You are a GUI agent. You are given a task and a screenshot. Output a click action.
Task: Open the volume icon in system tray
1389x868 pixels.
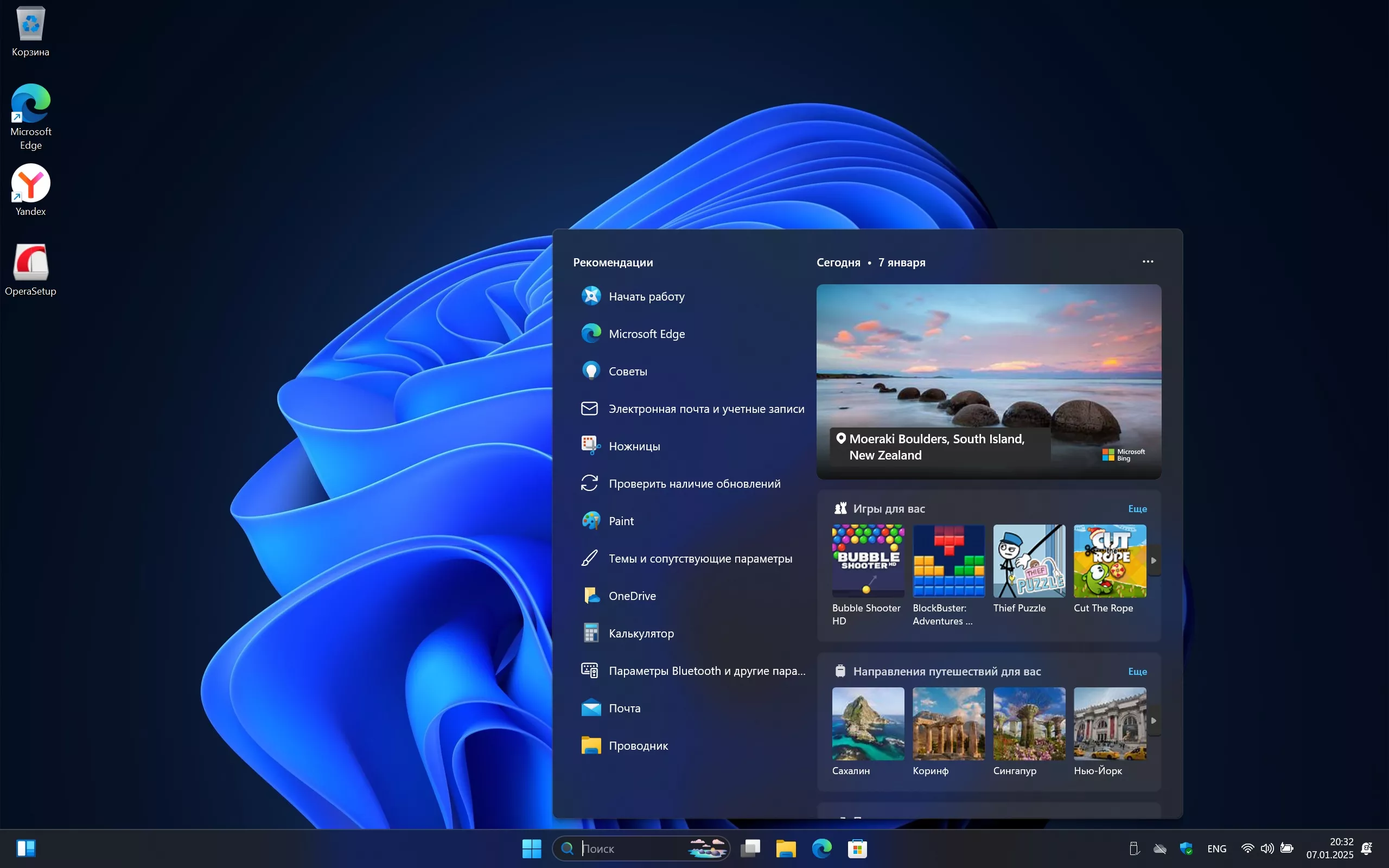pyautogui.click(x=1267, y=848)
